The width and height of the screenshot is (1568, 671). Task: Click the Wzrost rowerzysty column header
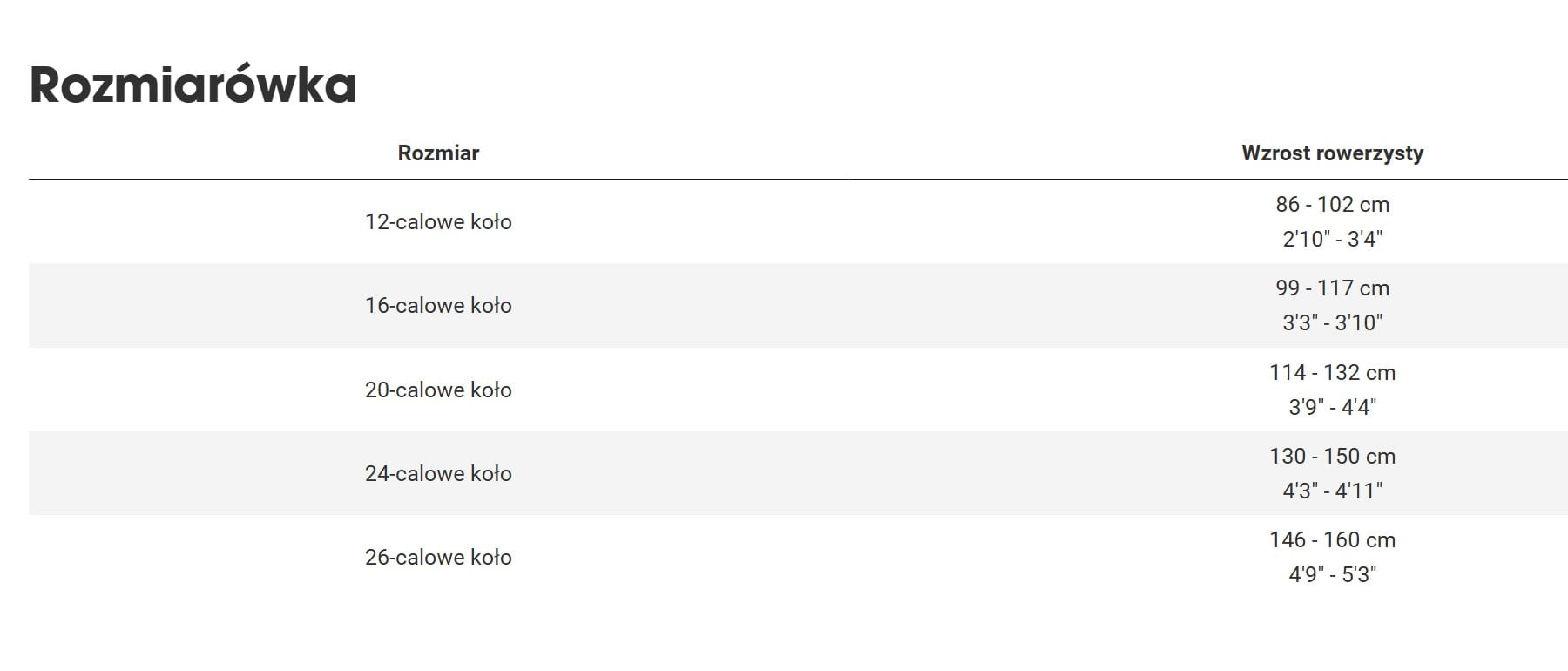pyautogui.click(x=1332, y=153)
